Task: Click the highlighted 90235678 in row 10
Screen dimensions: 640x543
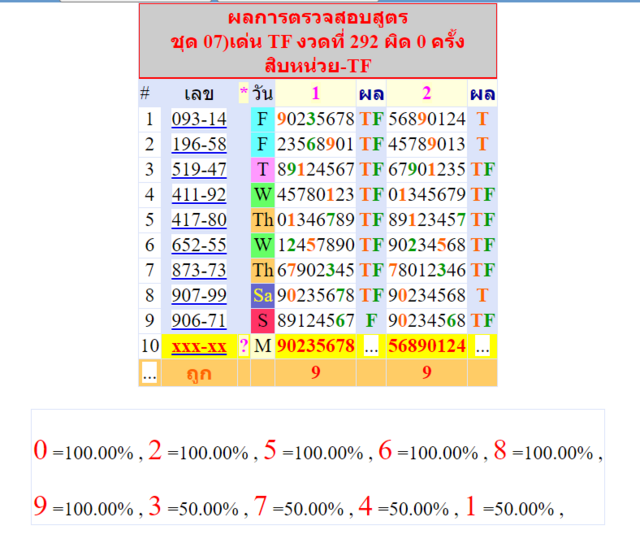Action: point(316,346)
